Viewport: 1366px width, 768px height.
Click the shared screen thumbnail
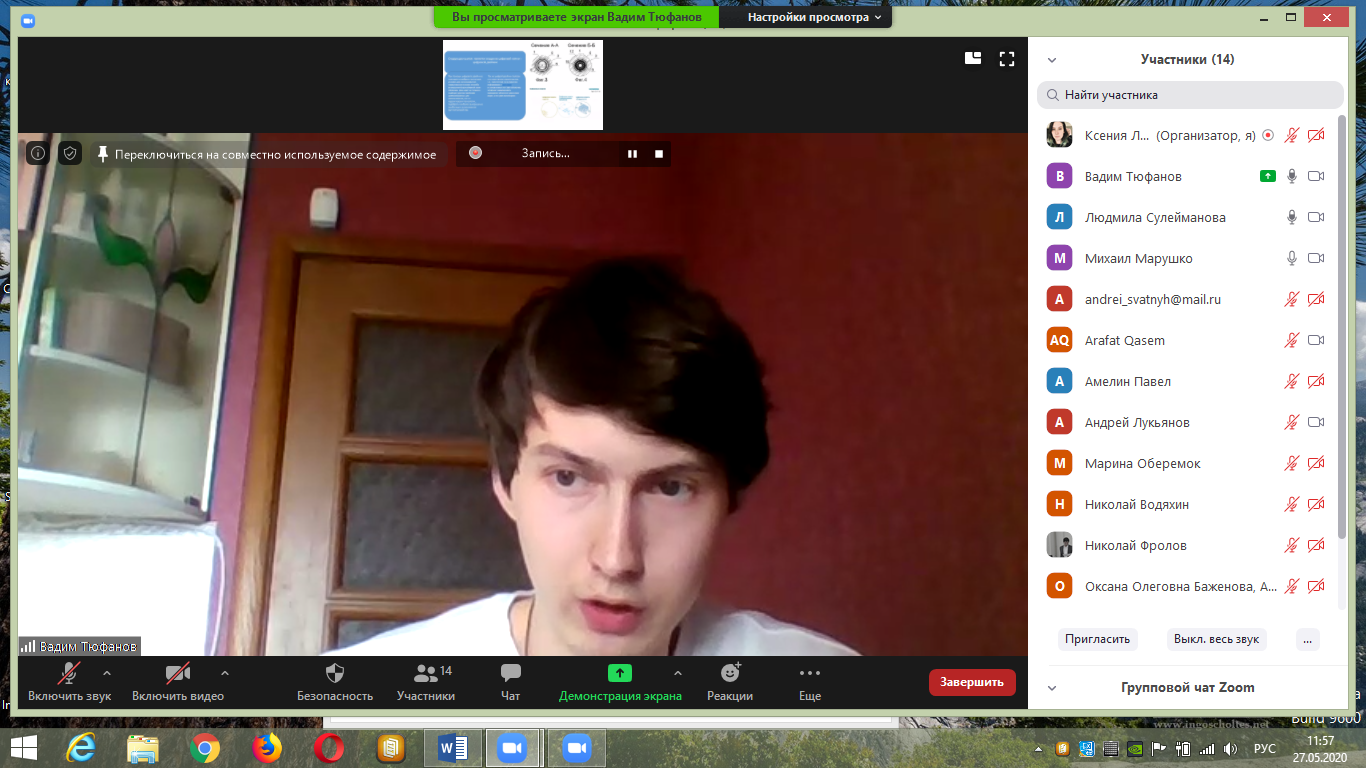[523, 85]
